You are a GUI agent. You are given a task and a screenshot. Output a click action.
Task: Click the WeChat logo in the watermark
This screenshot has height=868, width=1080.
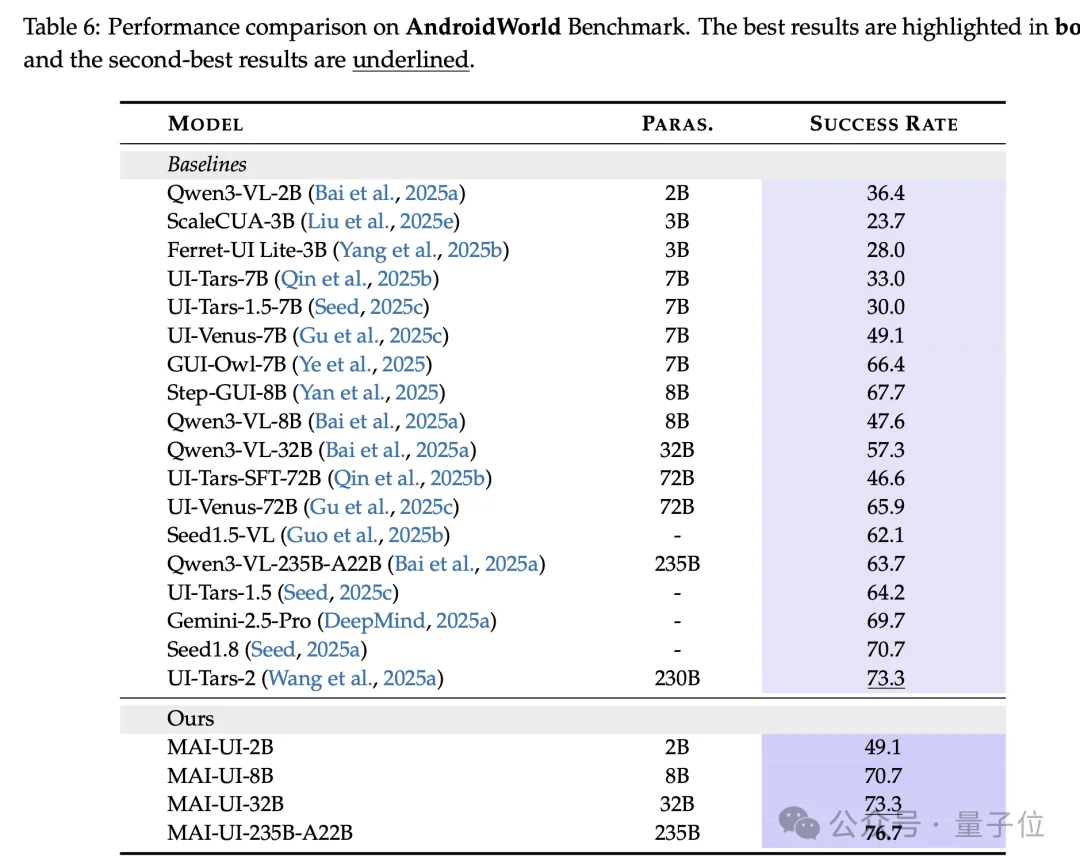799,823
